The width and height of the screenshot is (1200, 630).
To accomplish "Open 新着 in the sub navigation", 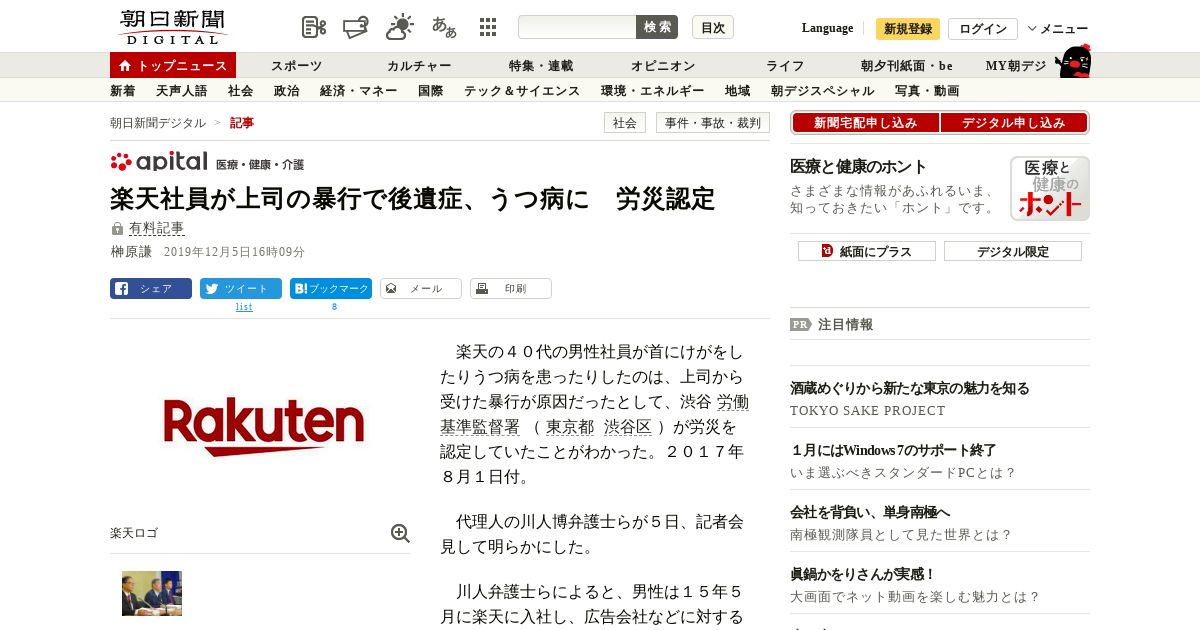I will 123,91.
